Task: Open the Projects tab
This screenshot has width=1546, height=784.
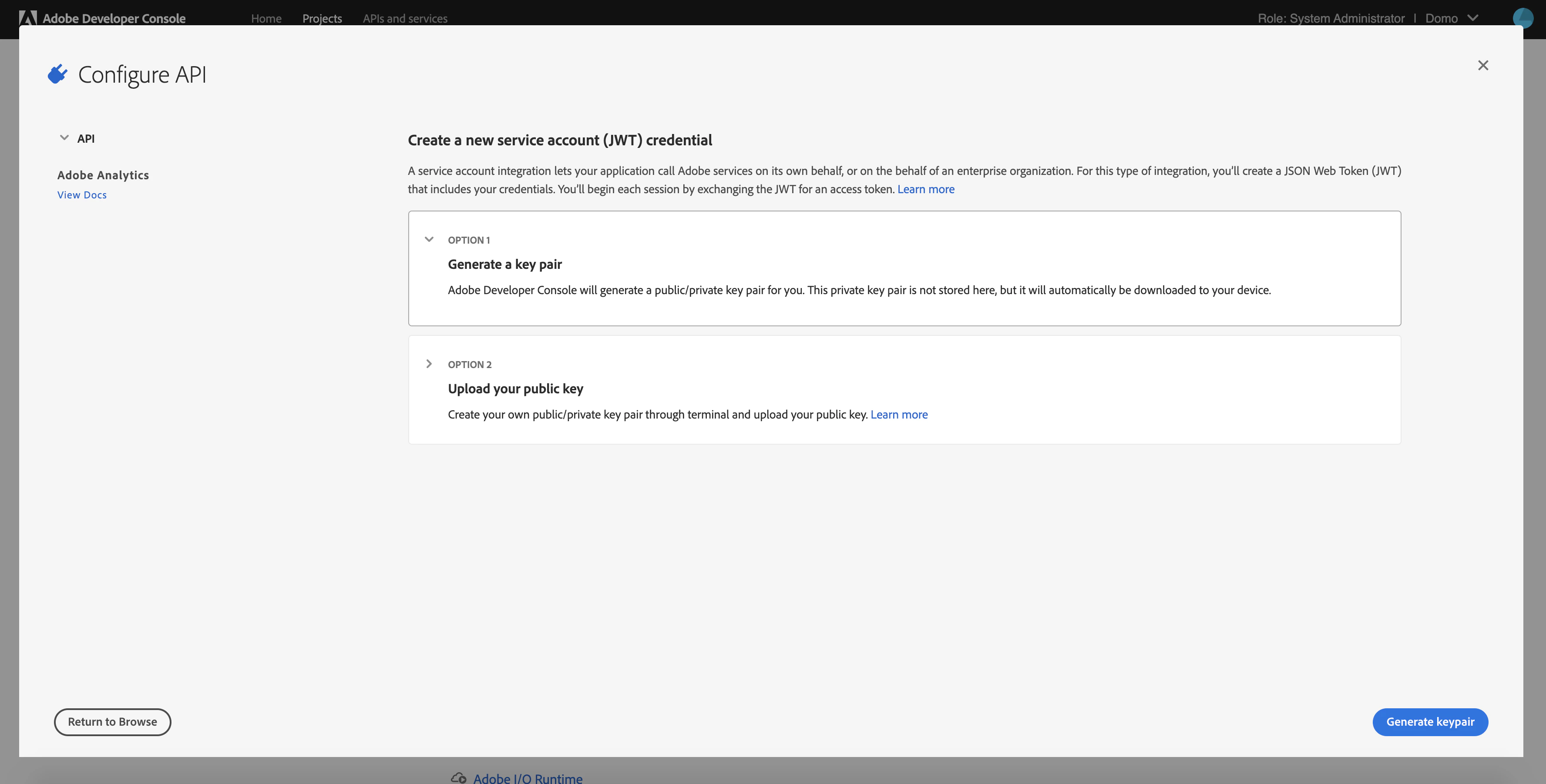Action: pyautogui.click(x=322, y=19)
